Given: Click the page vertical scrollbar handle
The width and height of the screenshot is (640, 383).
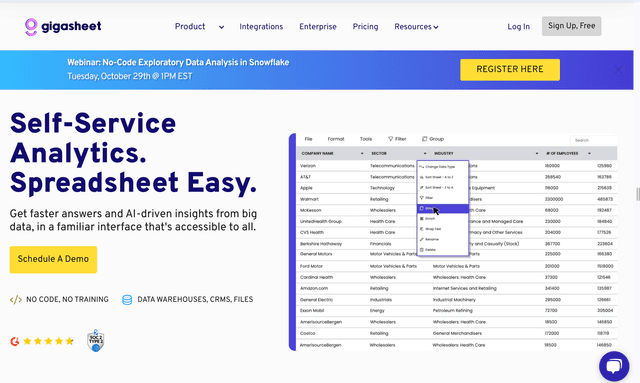Looking at the screenshot, I should [x=638, y=194].
